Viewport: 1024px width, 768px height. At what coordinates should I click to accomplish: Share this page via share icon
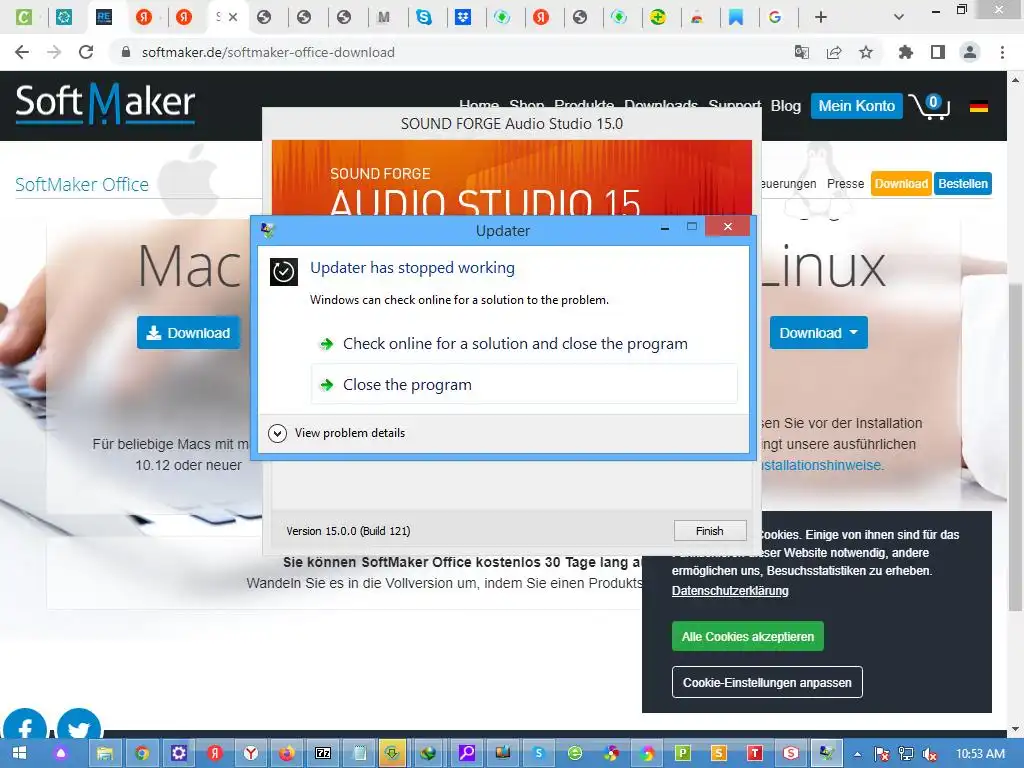834,52
